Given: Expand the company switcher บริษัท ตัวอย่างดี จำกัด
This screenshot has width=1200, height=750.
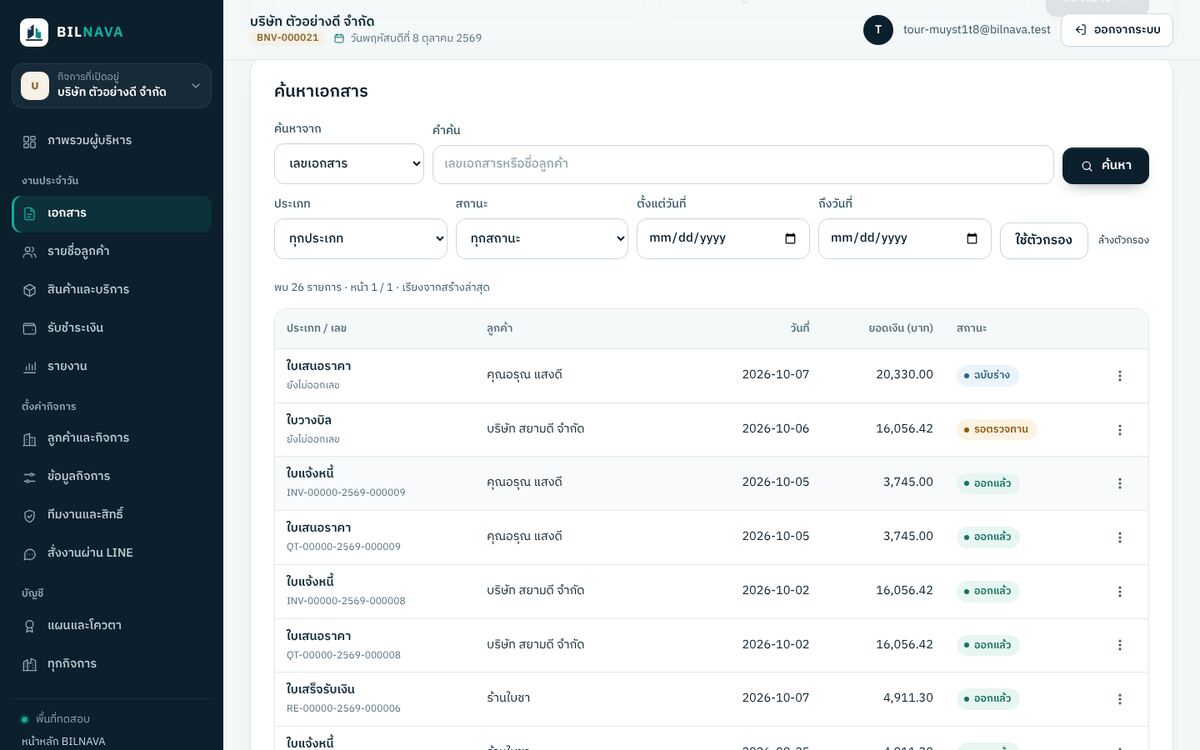Looking at the screenshot, I should click(112, 86).
